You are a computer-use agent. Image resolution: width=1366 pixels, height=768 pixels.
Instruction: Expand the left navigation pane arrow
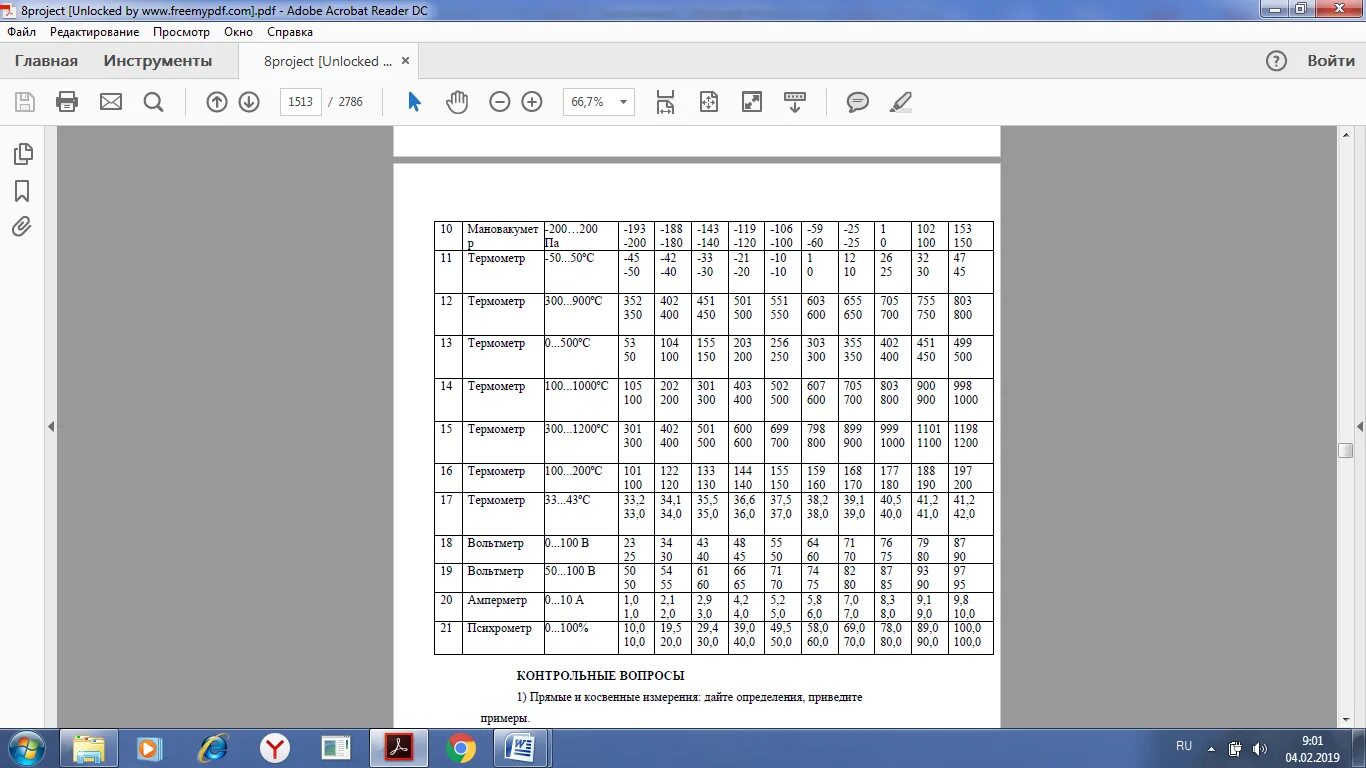(x=51, y=427)
